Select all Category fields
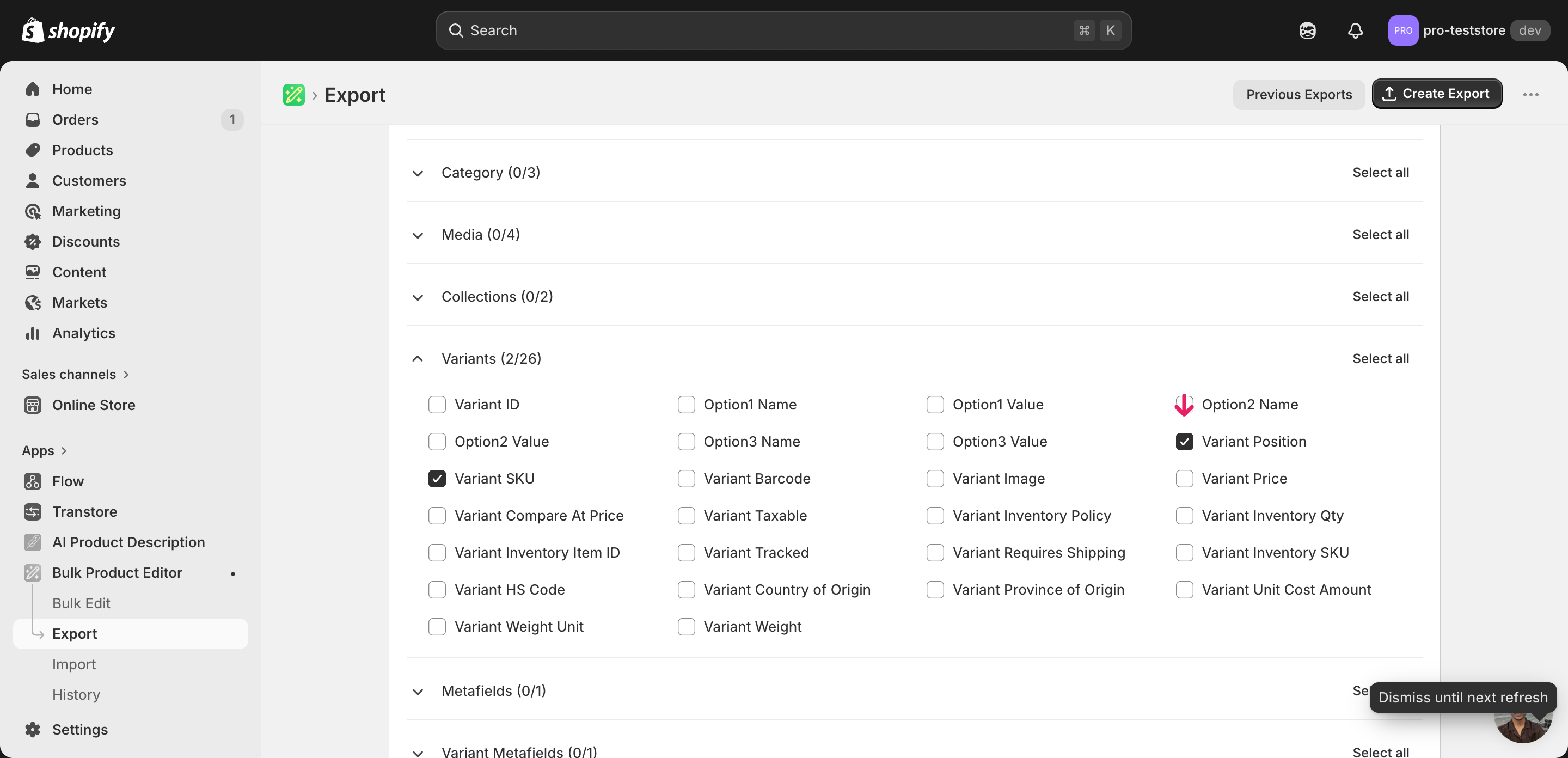The image size is (1568, 758). pyautogui.click(x=1380, y=172)
